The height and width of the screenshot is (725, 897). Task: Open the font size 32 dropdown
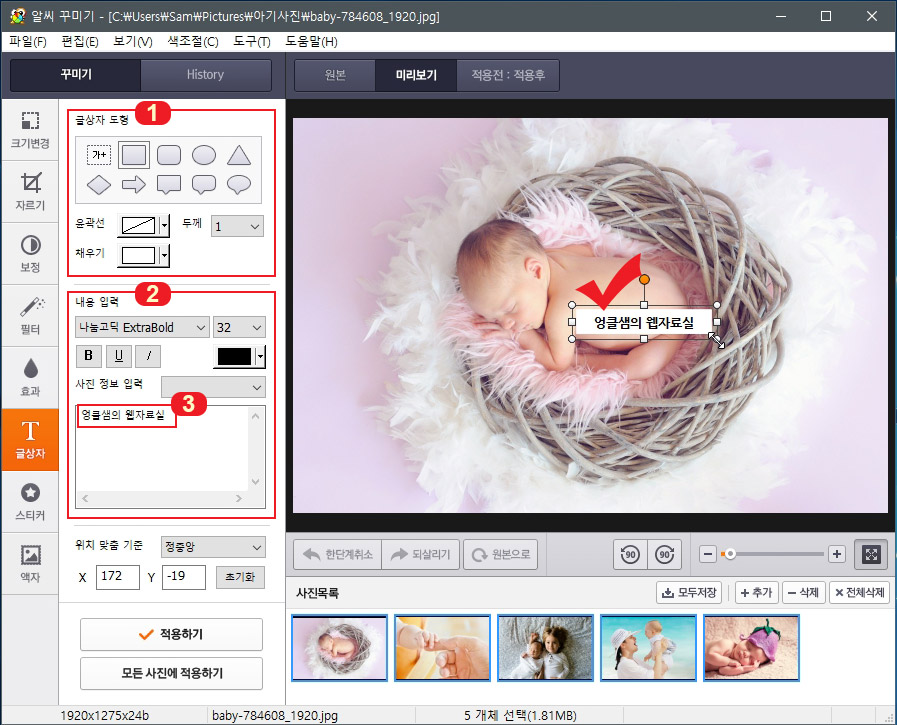239,327
